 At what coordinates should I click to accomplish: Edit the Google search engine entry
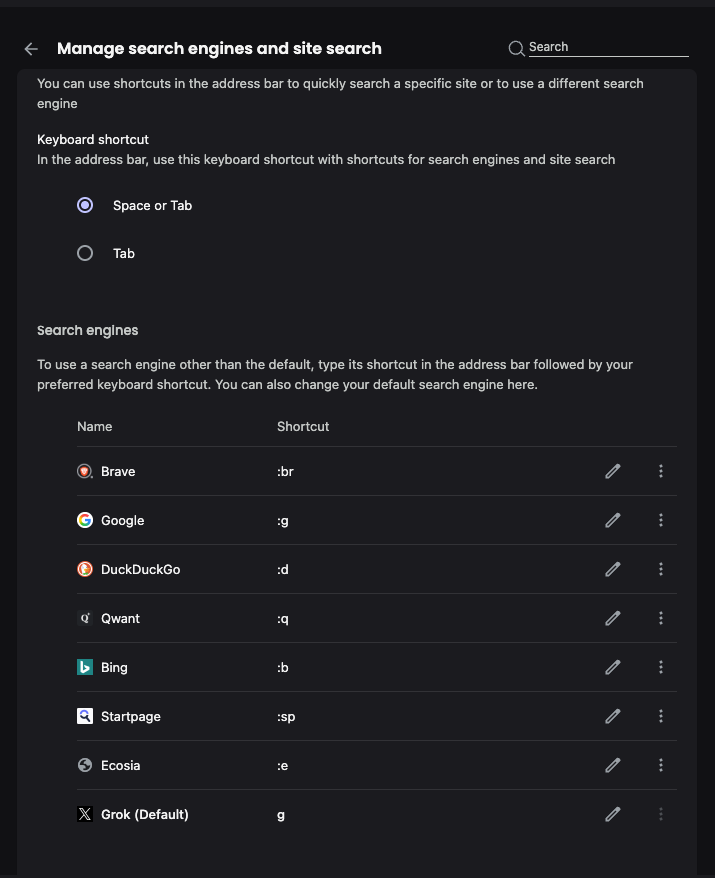pos(613,520)
